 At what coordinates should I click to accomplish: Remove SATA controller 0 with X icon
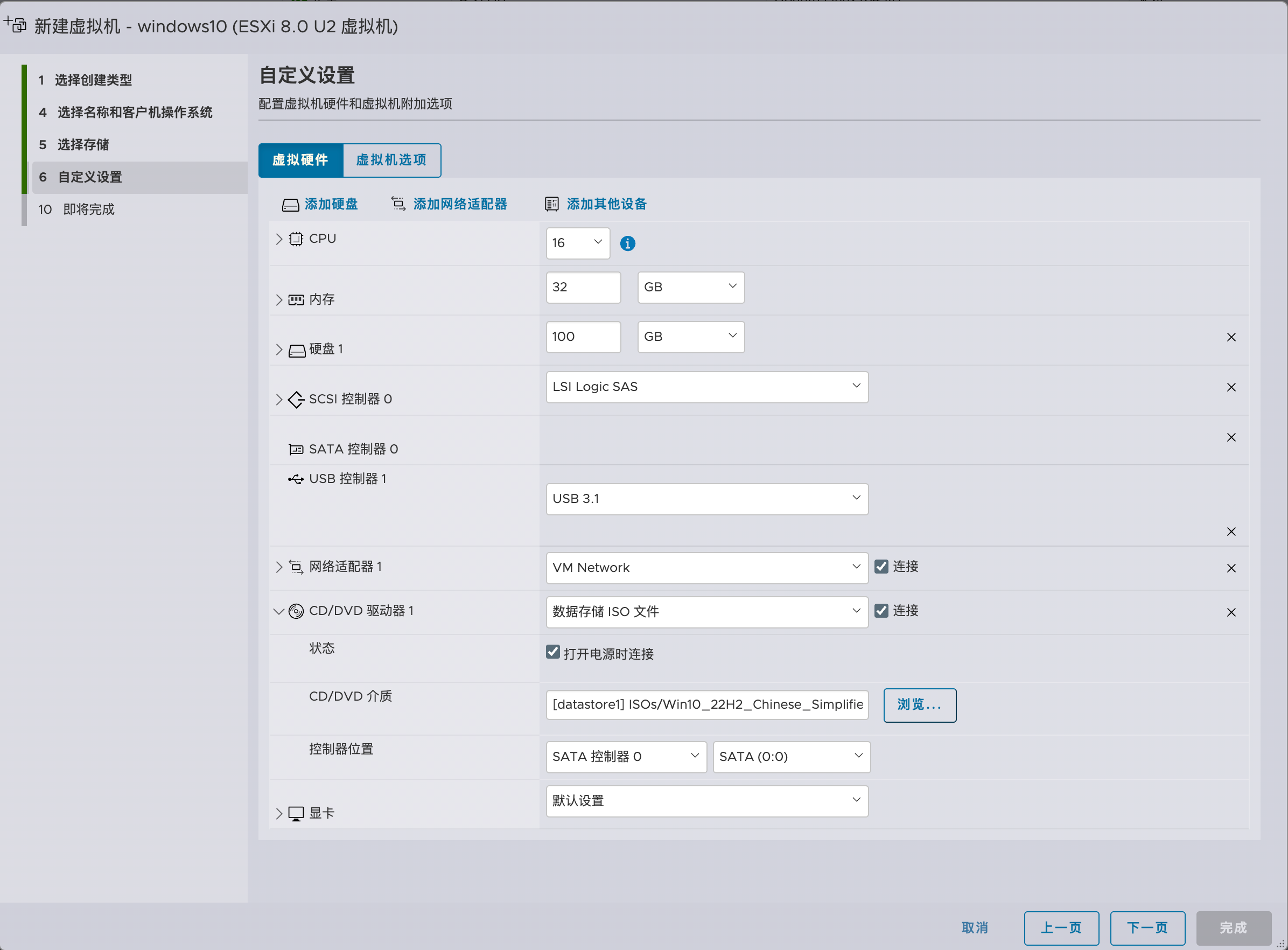[x=1231, y=438]
